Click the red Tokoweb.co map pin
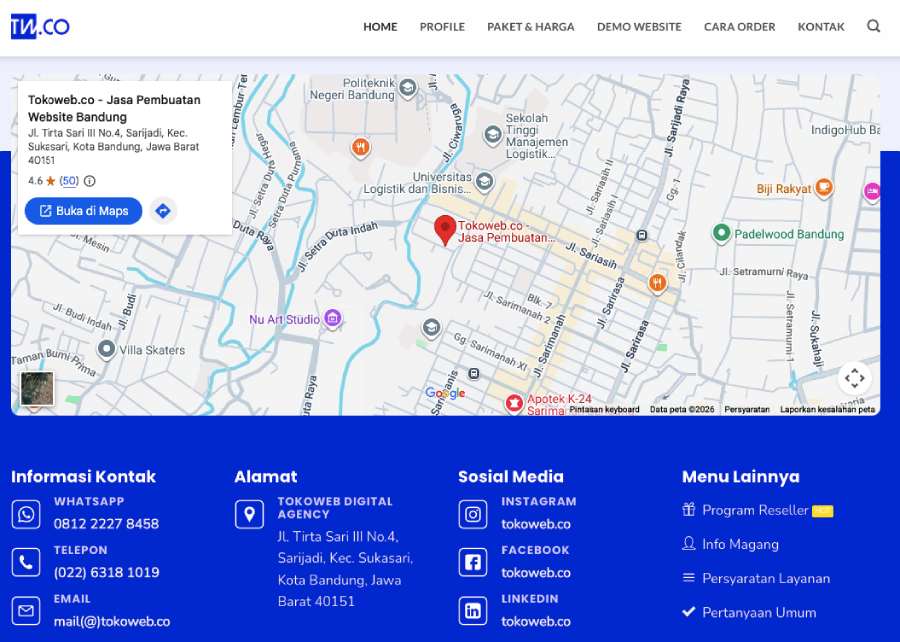 [444, 231]
